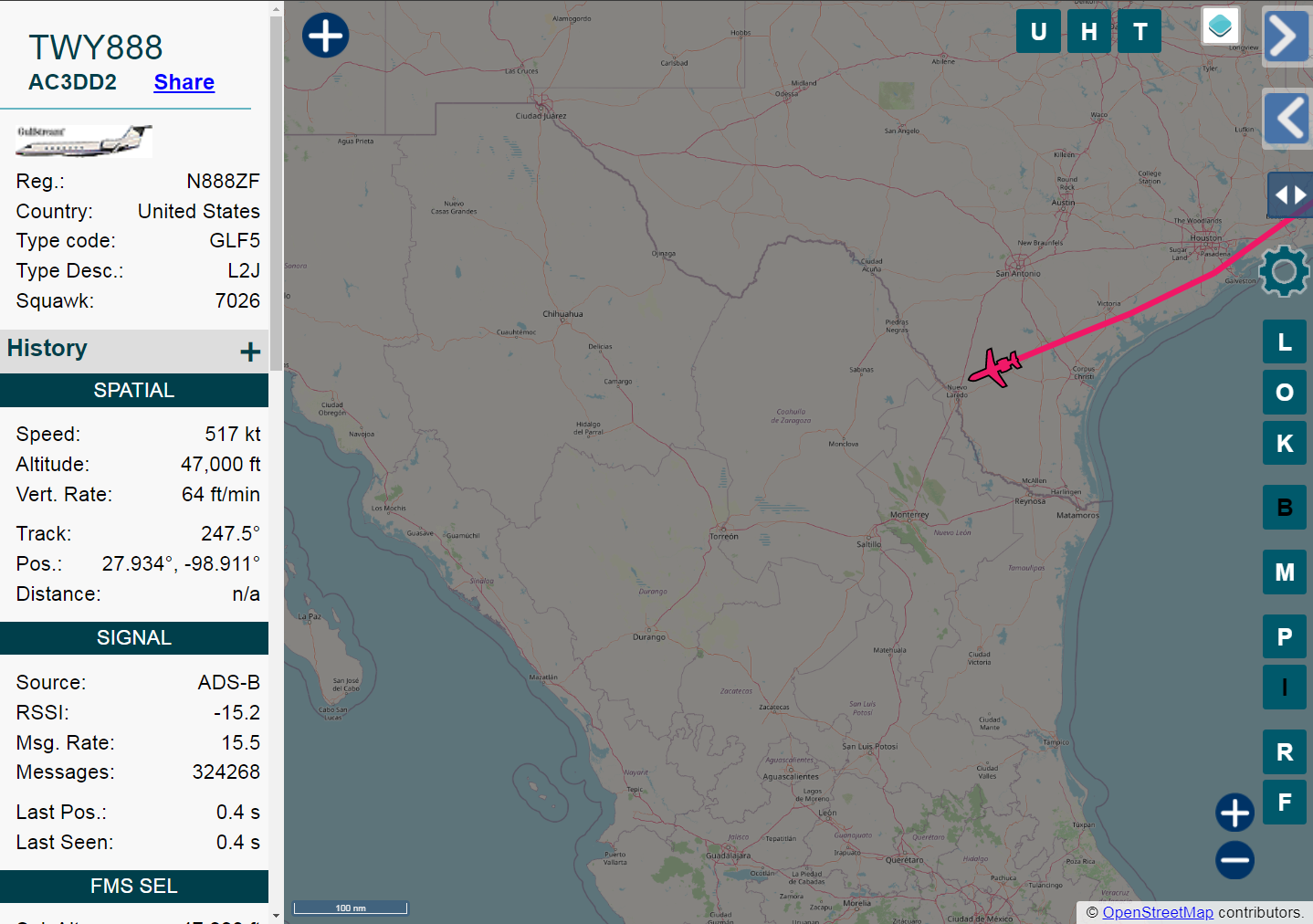The width and height of the screenshot is (1313, 924).
Task: Click speed value 517 kt
Action: click(233, 435)
